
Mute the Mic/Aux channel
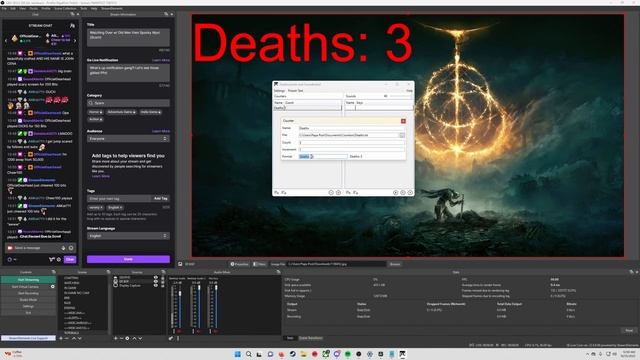215,331
